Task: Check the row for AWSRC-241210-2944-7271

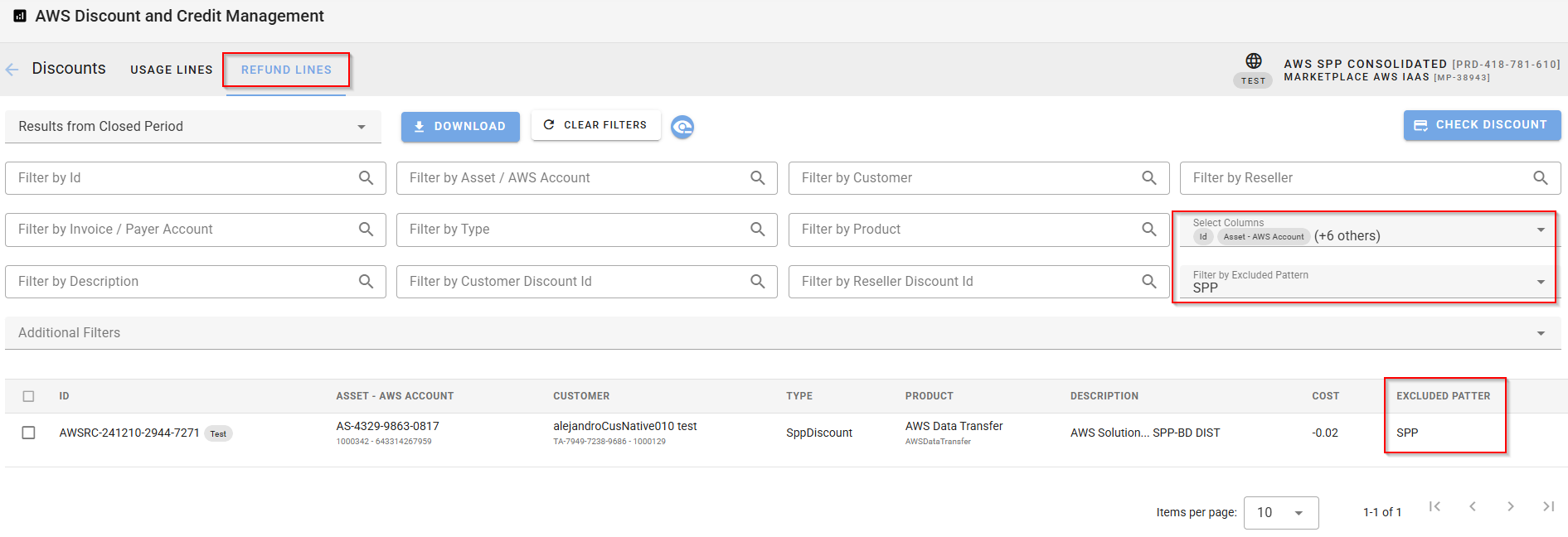Action: [x=29, y=433]
